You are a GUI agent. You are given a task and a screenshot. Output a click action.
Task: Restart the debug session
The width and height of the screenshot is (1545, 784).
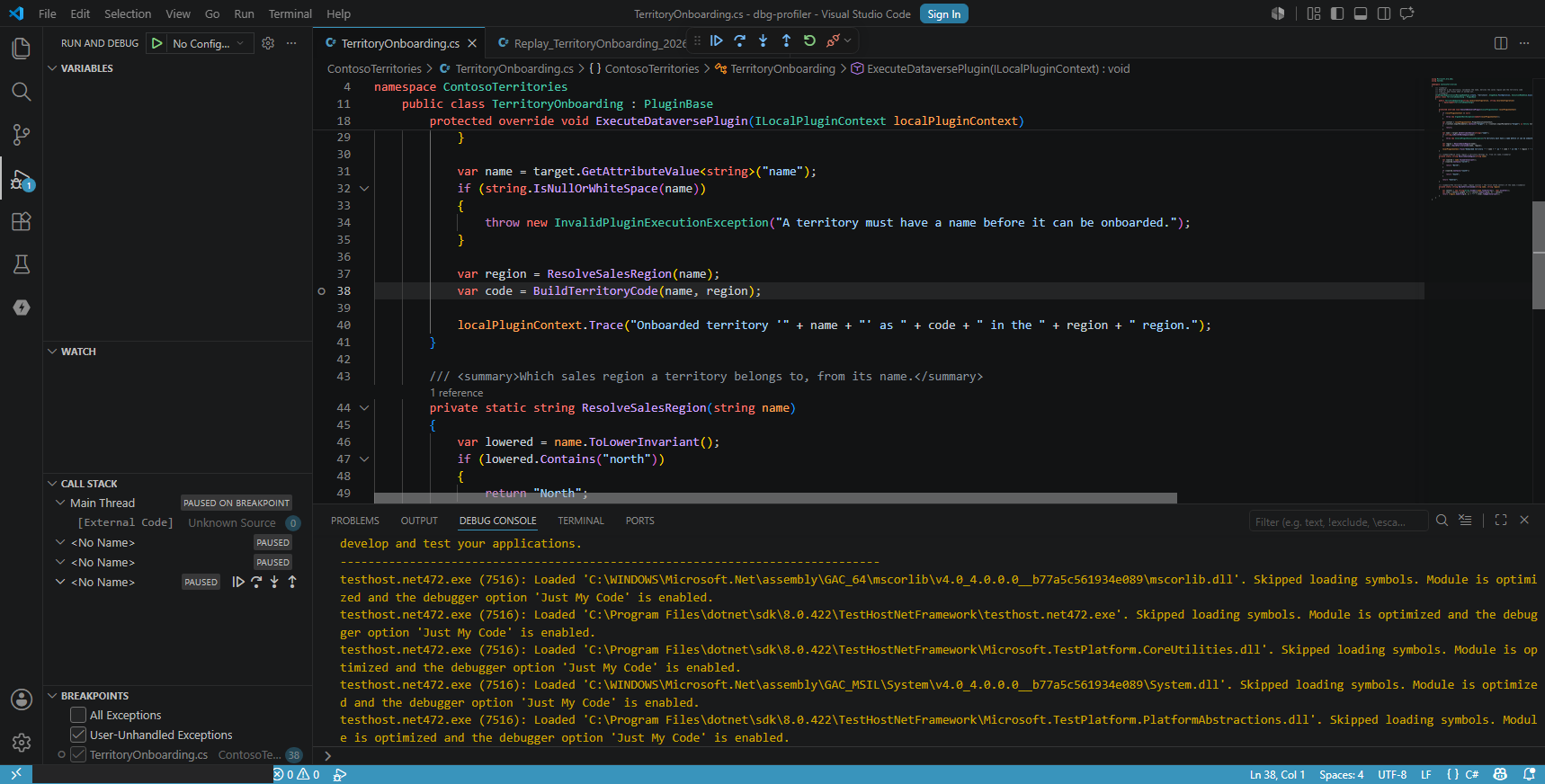[x=809, y=40]
